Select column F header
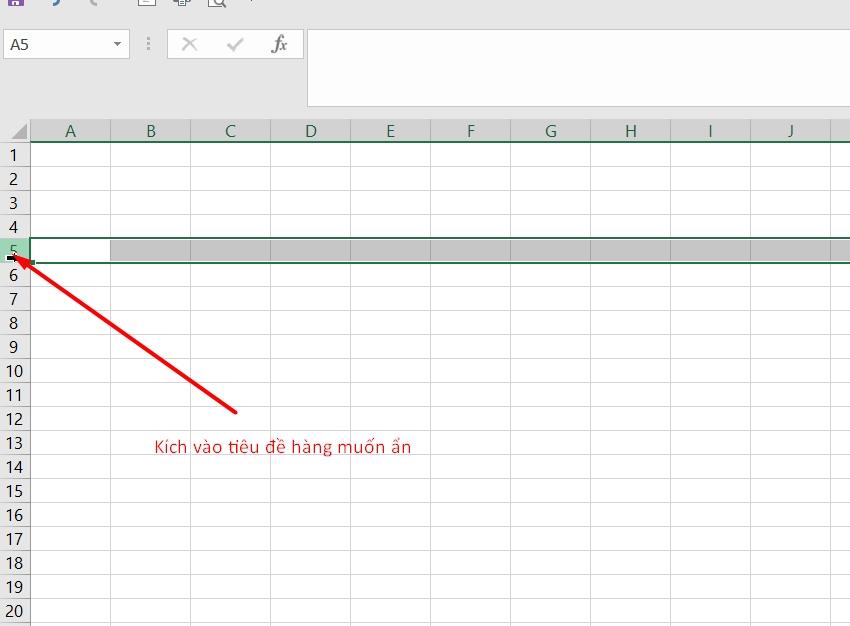850x626 pixels. (x=471, y=131)
